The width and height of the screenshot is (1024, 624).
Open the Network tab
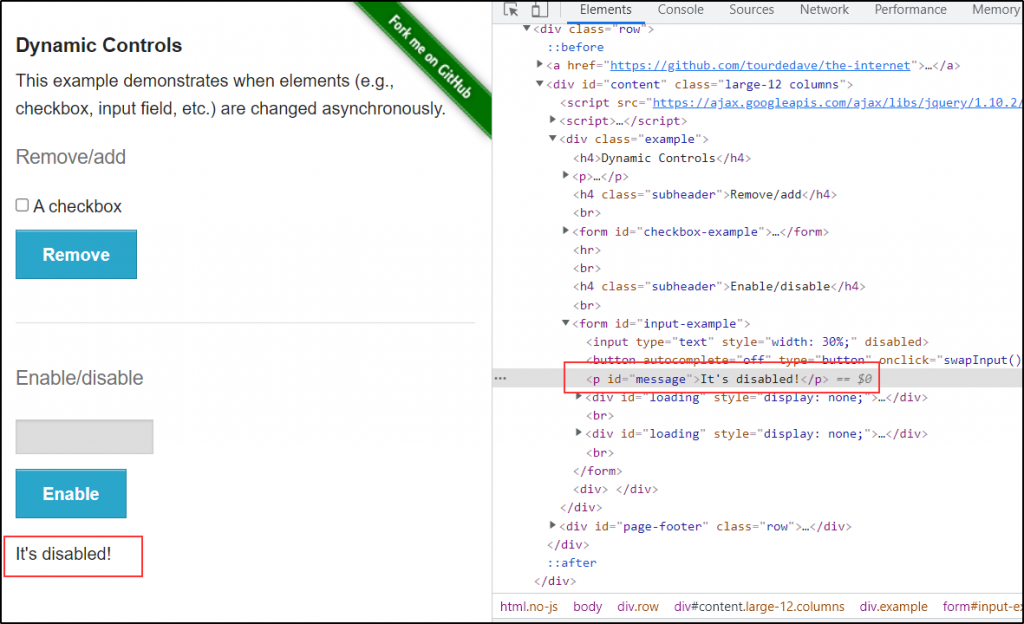(x=824, y=10)
